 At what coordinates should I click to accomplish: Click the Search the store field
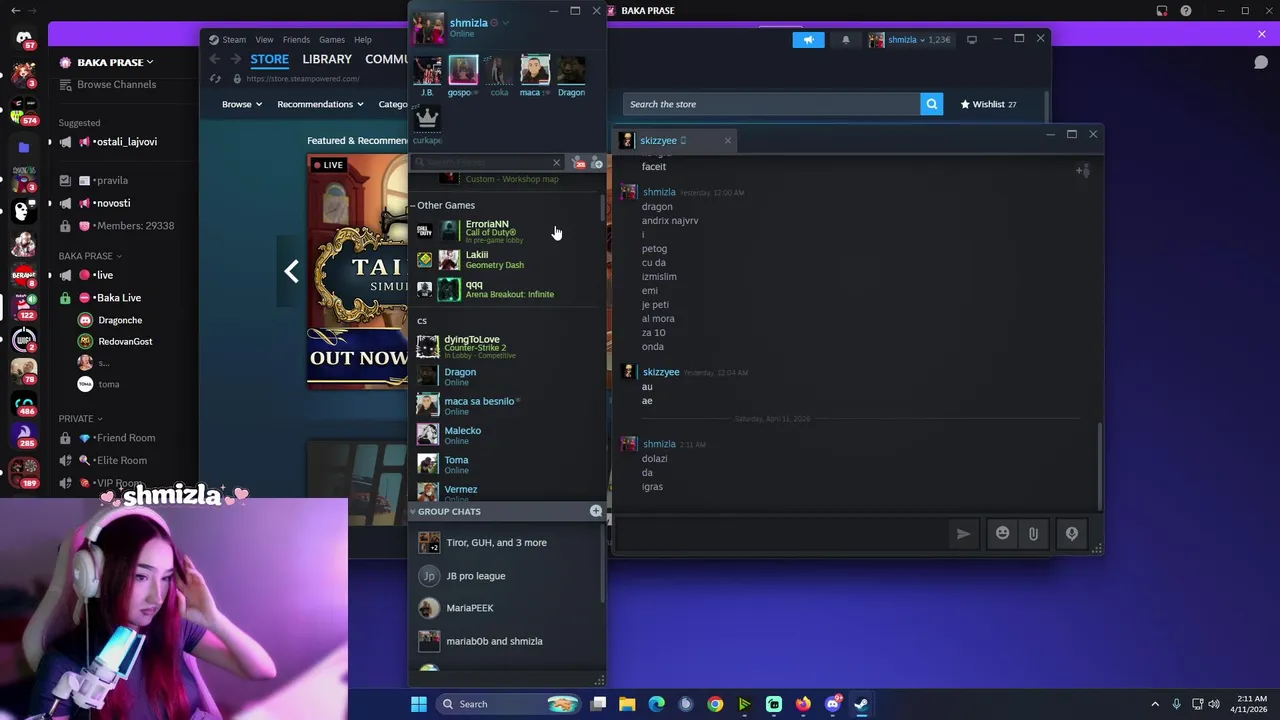point(771,104)
